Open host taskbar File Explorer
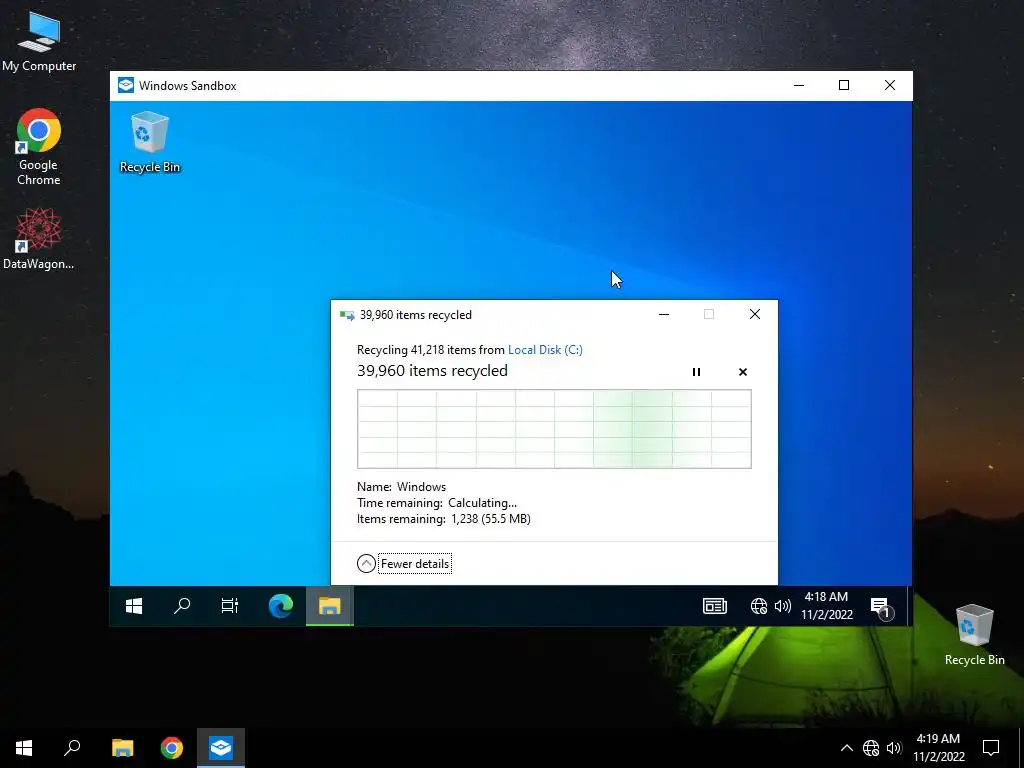1024x768 pixels. [122, 748]
